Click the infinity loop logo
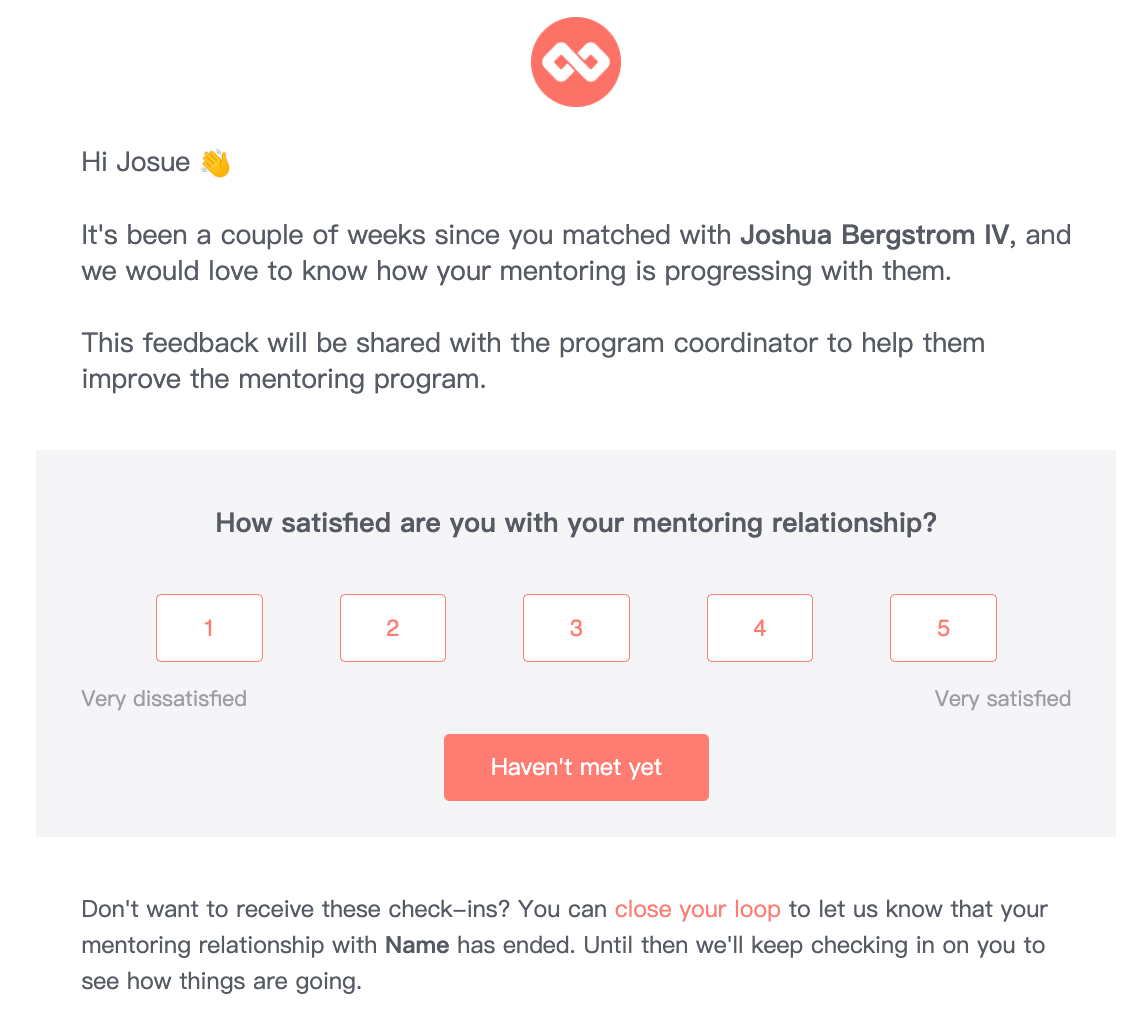 575,62
